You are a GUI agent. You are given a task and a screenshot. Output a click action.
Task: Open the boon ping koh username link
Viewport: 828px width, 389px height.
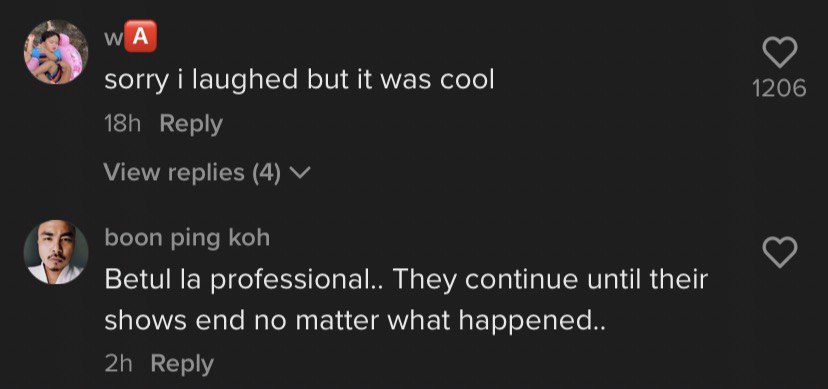pyautogui.click(x=187, y=238)
